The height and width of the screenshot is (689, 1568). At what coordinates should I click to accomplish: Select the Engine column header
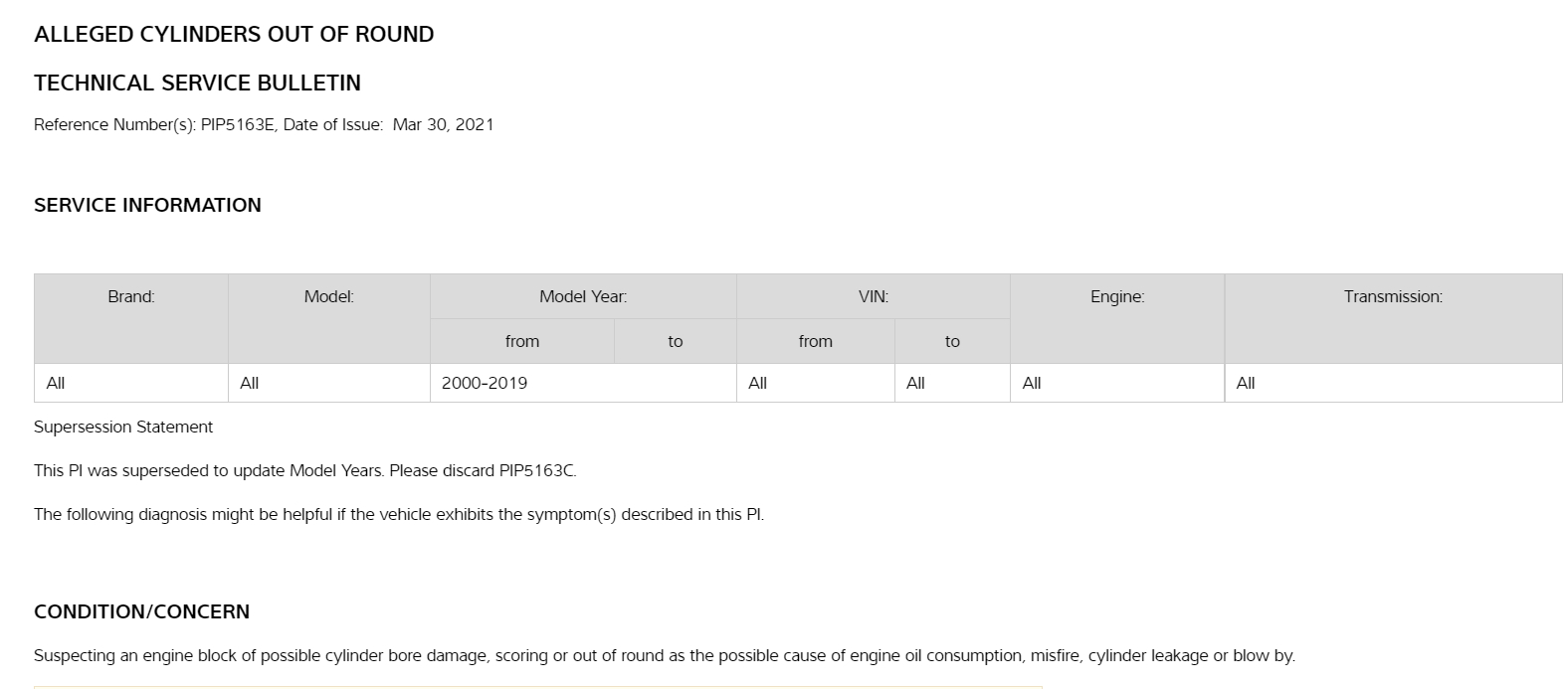(1117, 296)
